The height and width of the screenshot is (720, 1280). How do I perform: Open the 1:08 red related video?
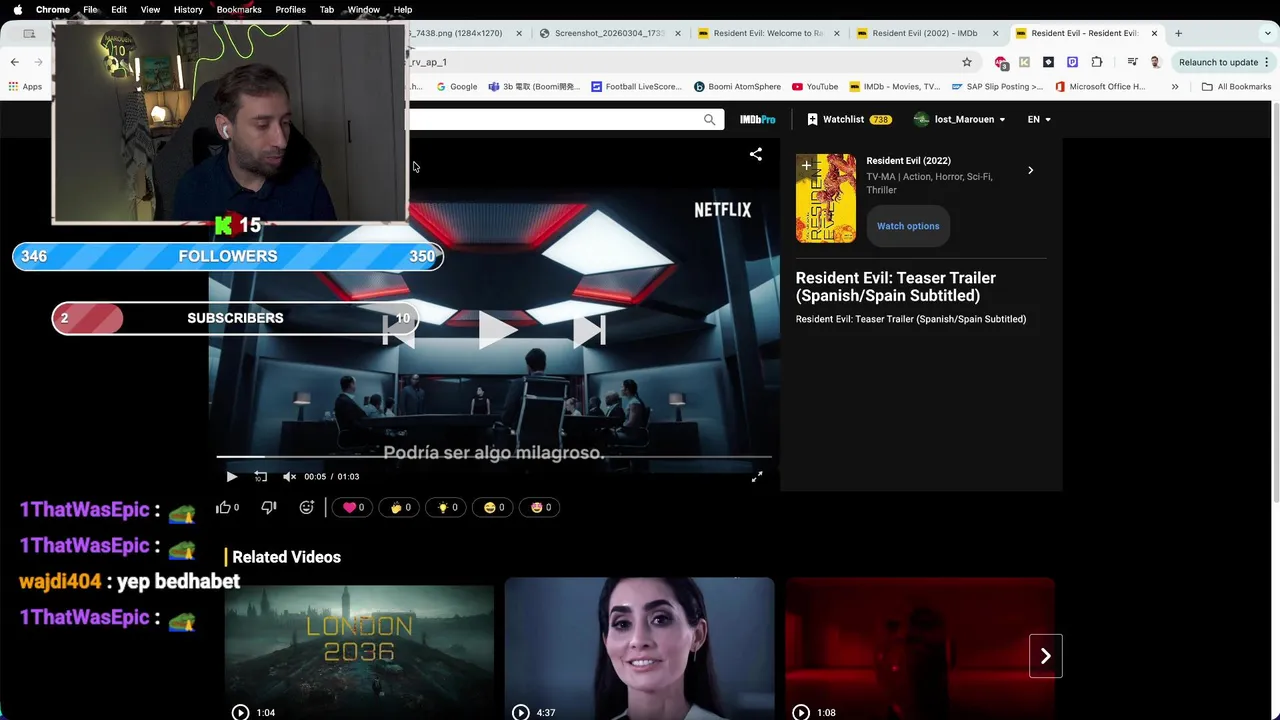(919, 648)
